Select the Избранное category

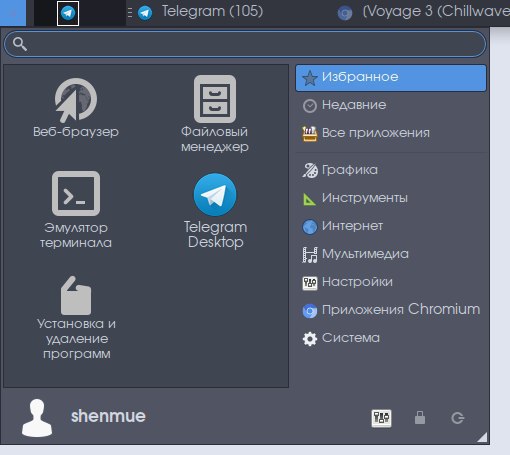tap(391, 78)
